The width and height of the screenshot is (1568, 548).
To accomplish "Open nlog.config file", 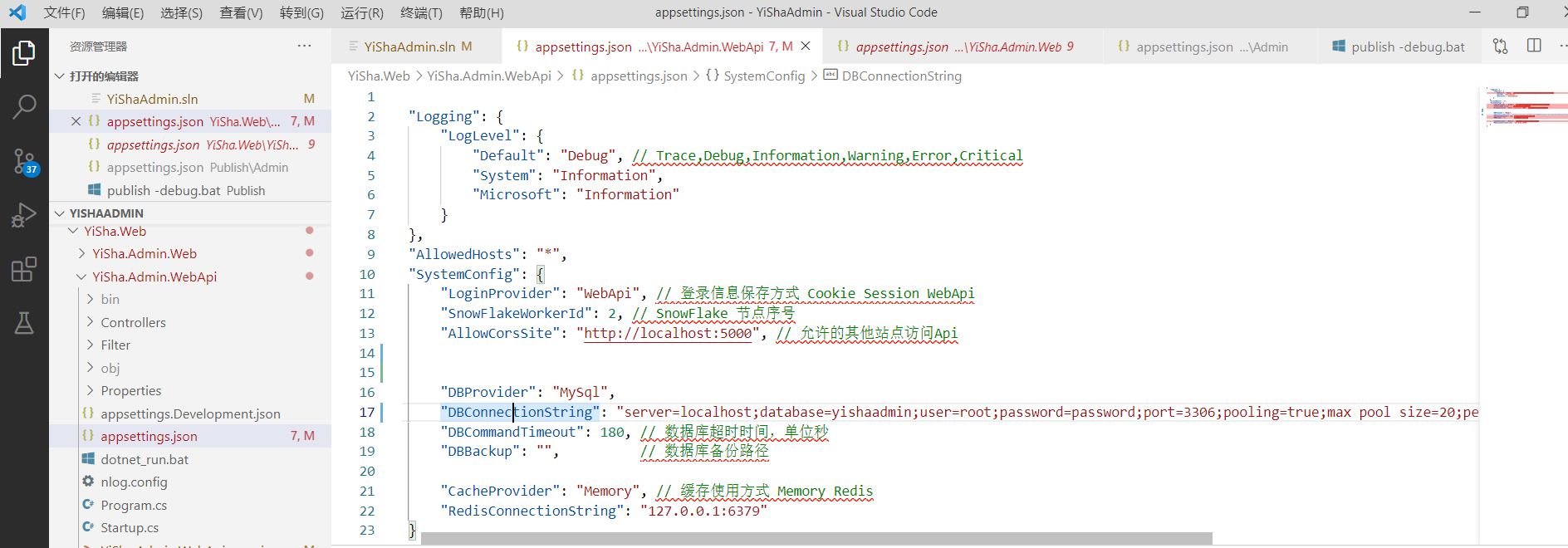I will point(190,482).
